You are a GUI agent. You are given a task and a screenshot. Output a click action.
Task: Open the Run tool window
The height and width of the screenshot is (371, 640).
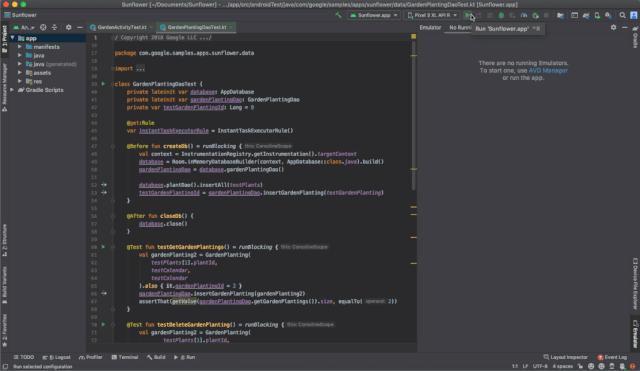point(185,357)
